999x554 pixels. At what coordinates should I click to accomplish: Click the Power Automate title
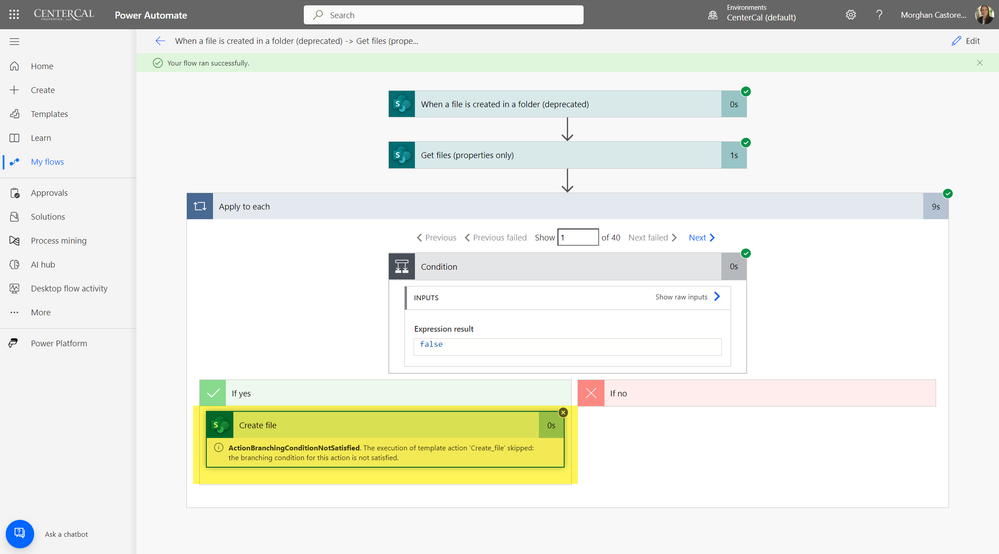click(x=151, y=15)
